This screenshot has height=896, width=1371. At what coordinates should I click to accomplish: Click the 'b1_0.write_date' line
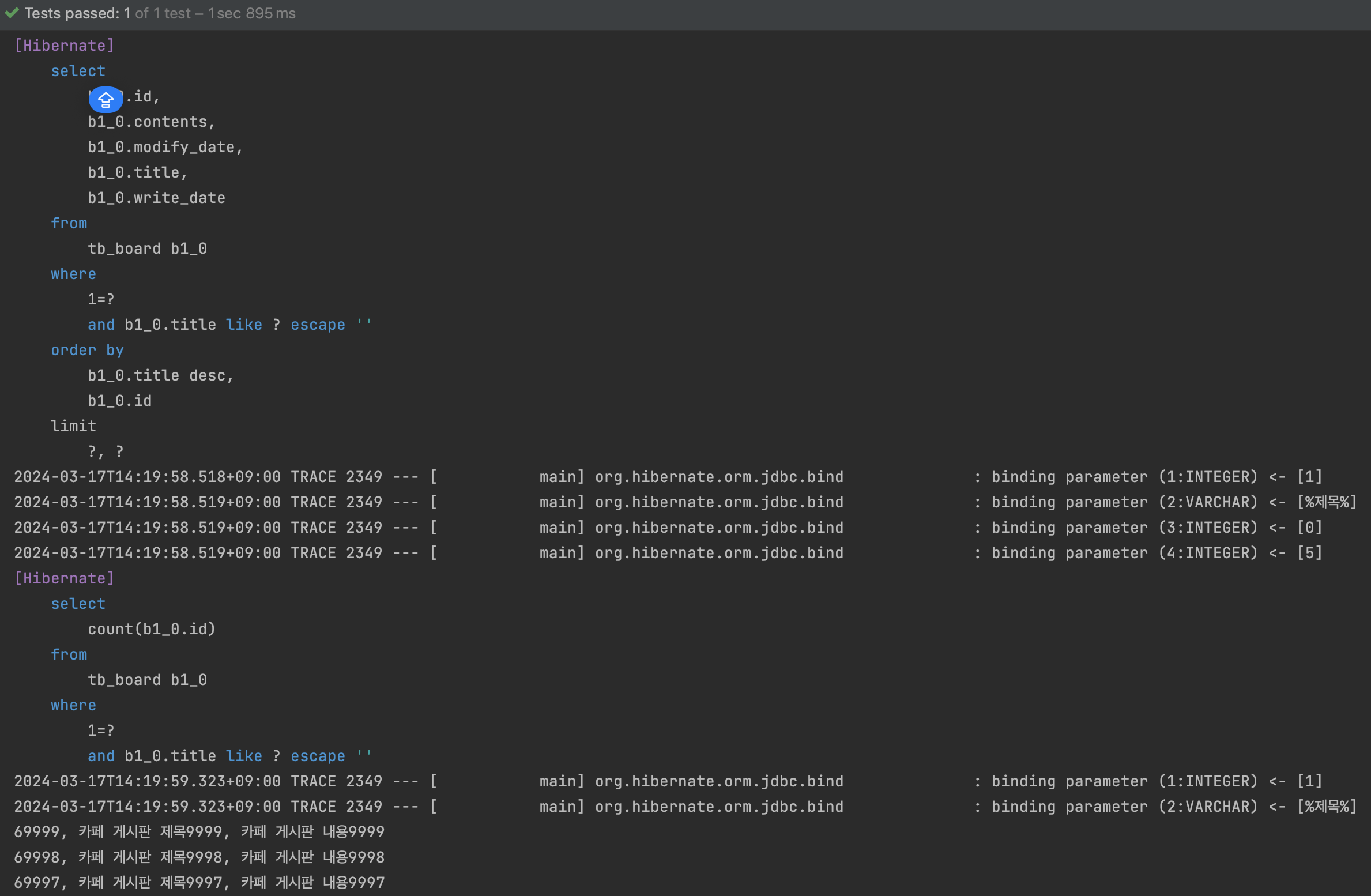pyautogui.click(x=156, y=198)
